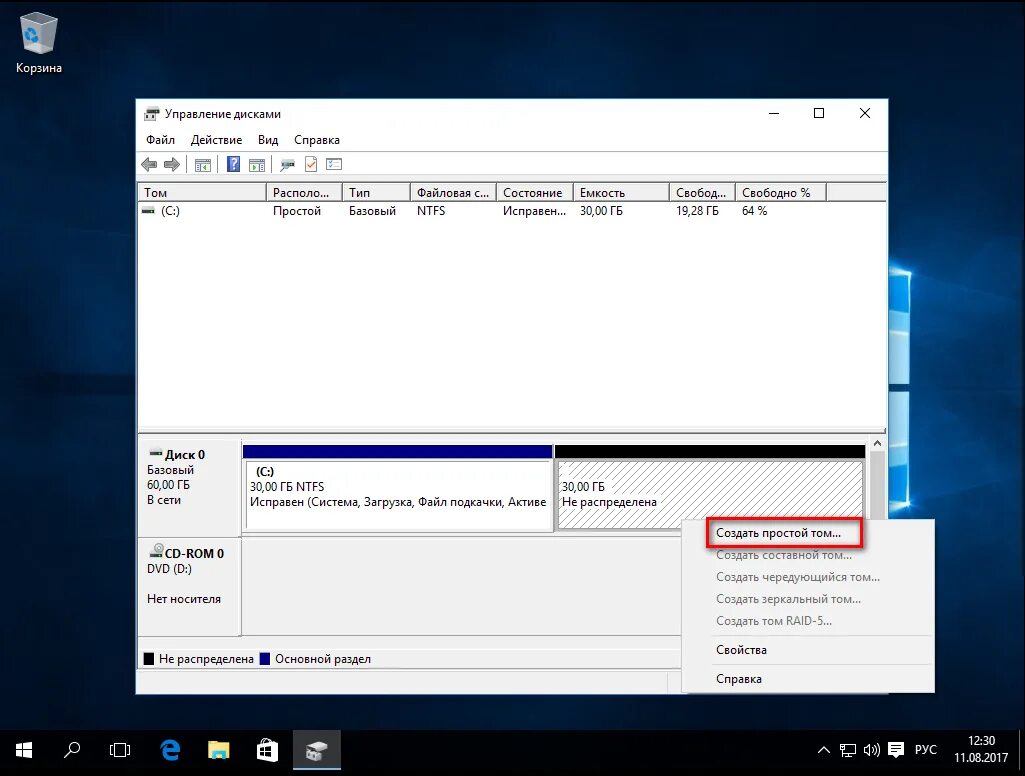Click the volume speaker icon in tray
The width and height of the screenshot is (1025, 776).
(x=871, y=750)
